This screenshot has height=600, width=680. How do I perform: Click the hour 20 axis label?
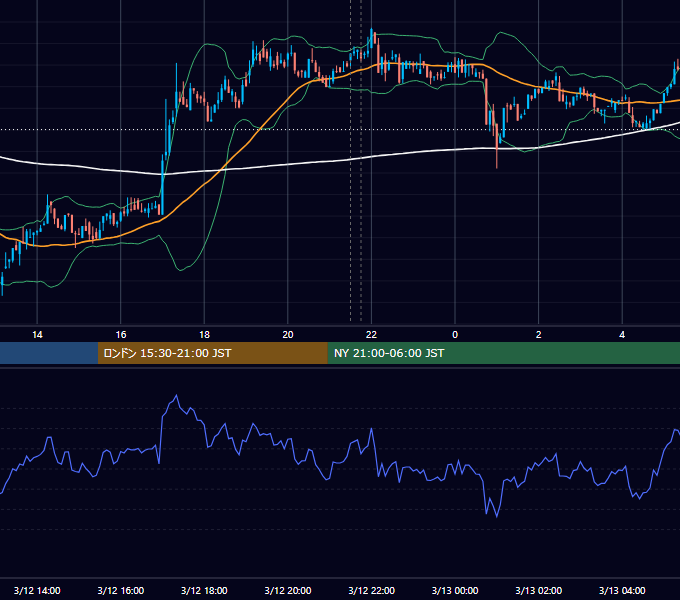tap(288, 335)
